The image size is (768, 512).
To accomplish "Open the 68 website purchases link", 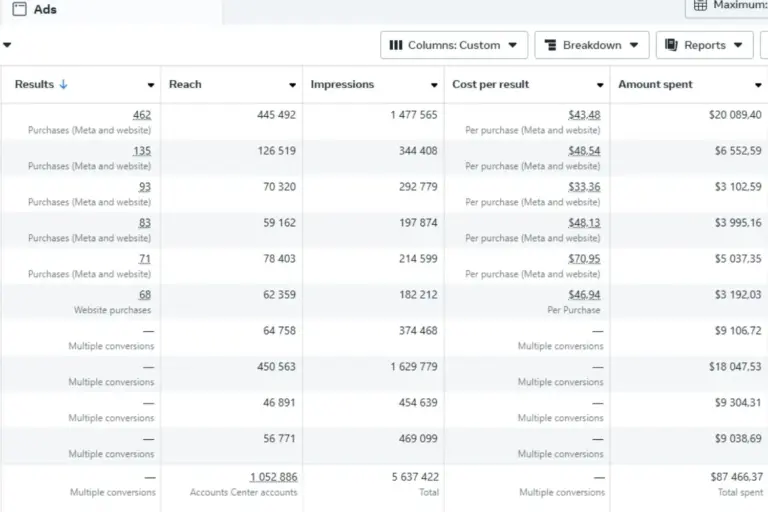I will click(145, 294).
